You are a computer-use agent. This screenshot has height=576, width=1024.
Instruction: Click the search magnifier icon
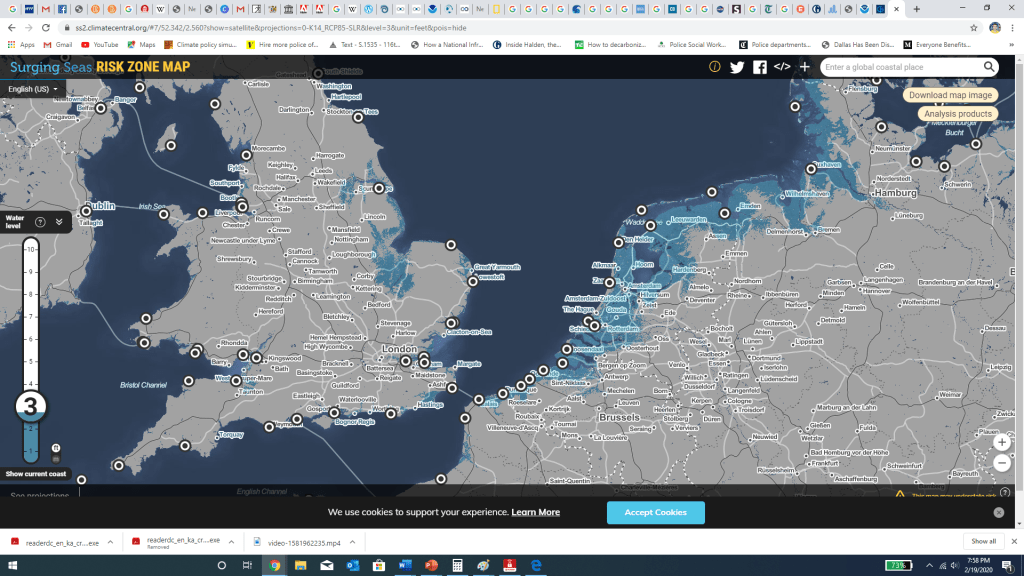coord(989,67)
